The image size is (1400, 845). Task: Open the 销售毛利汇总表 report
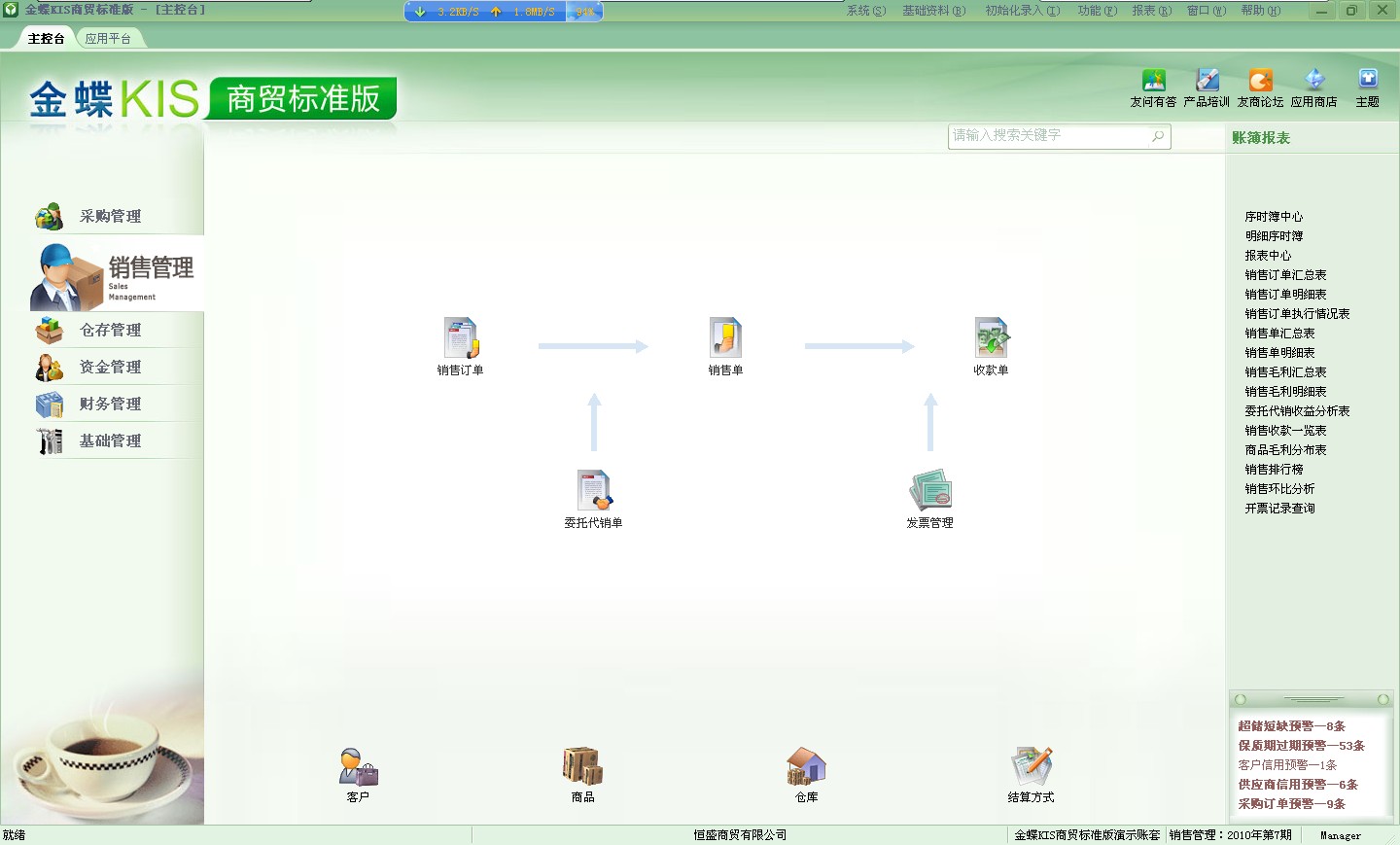[x=1285, y=372]
